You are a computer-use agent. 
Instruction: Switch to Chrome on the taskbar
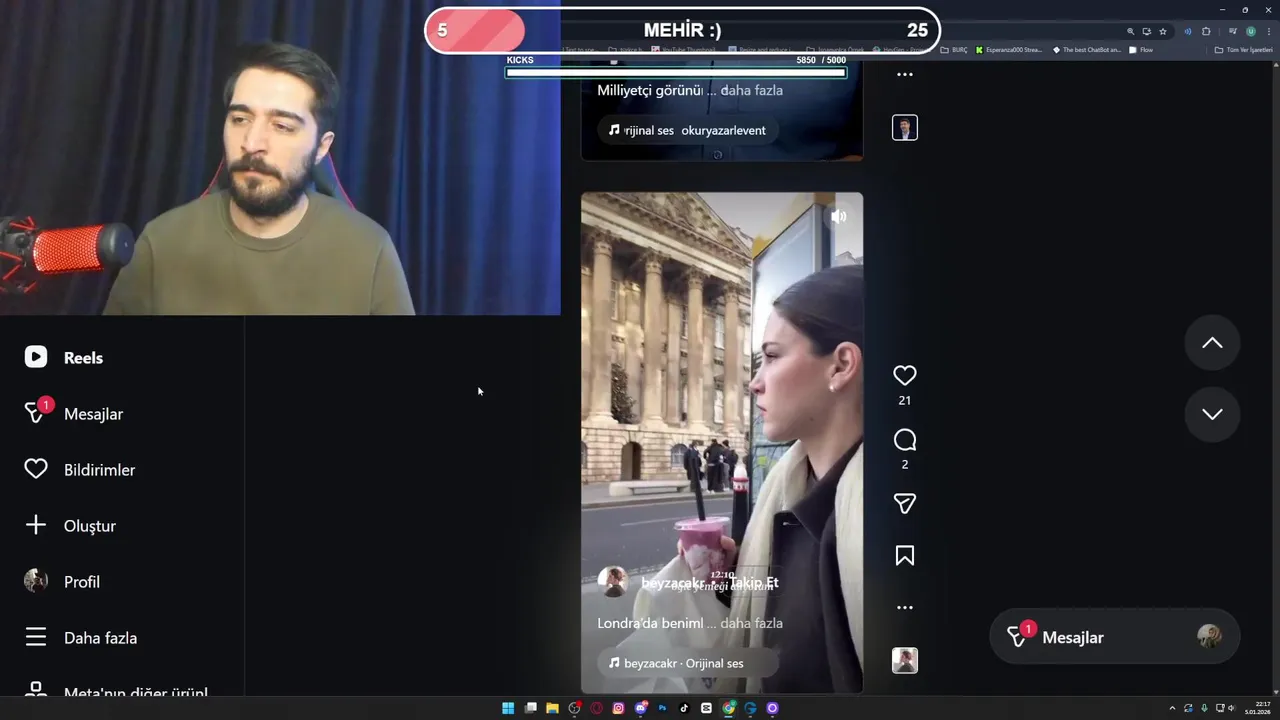(728, 708)
